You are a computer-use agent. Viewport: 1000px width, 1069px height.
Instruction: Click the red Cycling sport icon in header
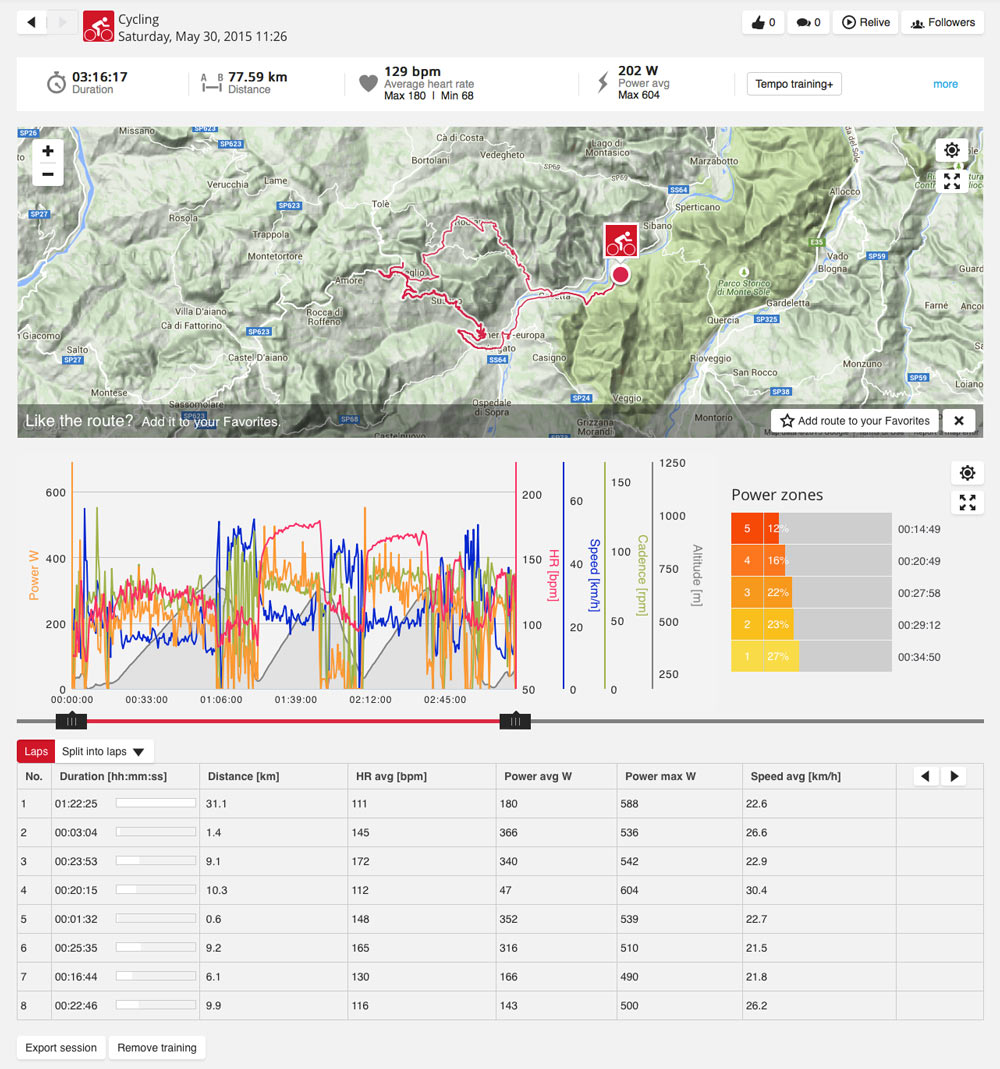click(x=98, y=27)
